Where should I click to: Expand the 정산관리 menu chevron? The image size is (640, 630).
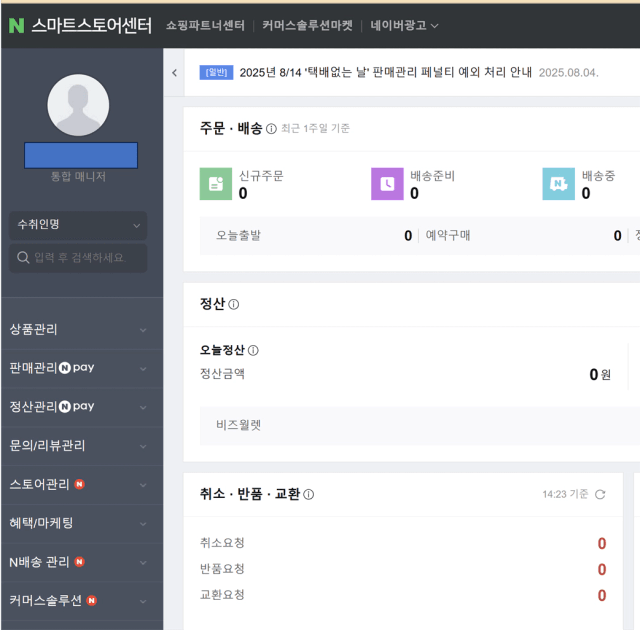tap(143, 408)
